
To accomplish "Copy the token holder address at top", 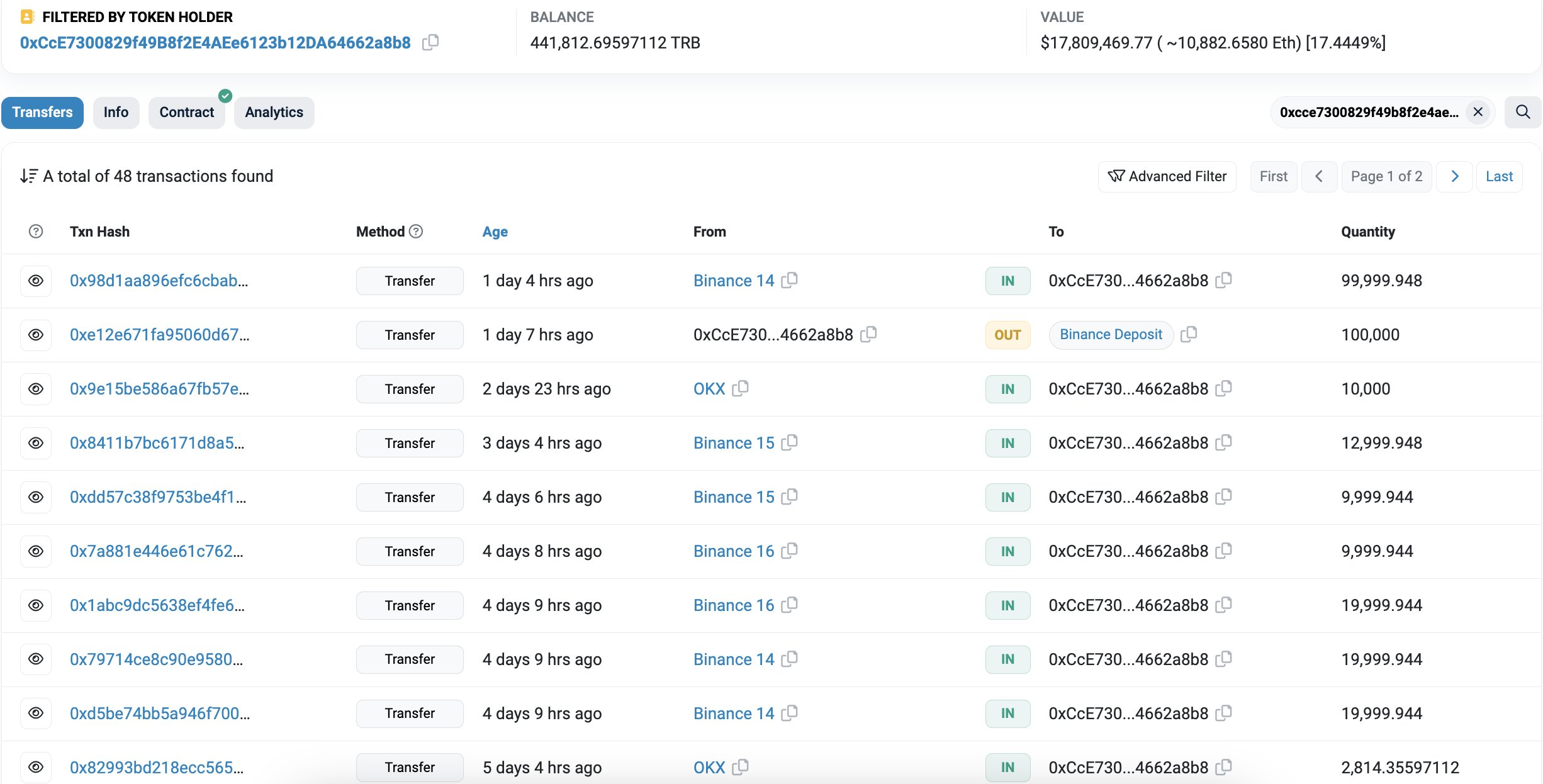I will point(430,42).
